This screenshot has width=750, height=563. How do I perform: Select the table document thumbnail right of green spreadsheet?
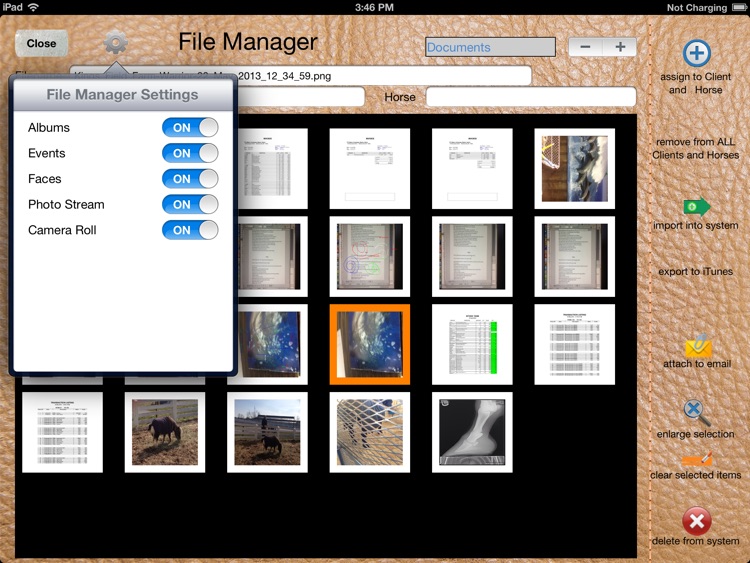(x=574, y=344)
